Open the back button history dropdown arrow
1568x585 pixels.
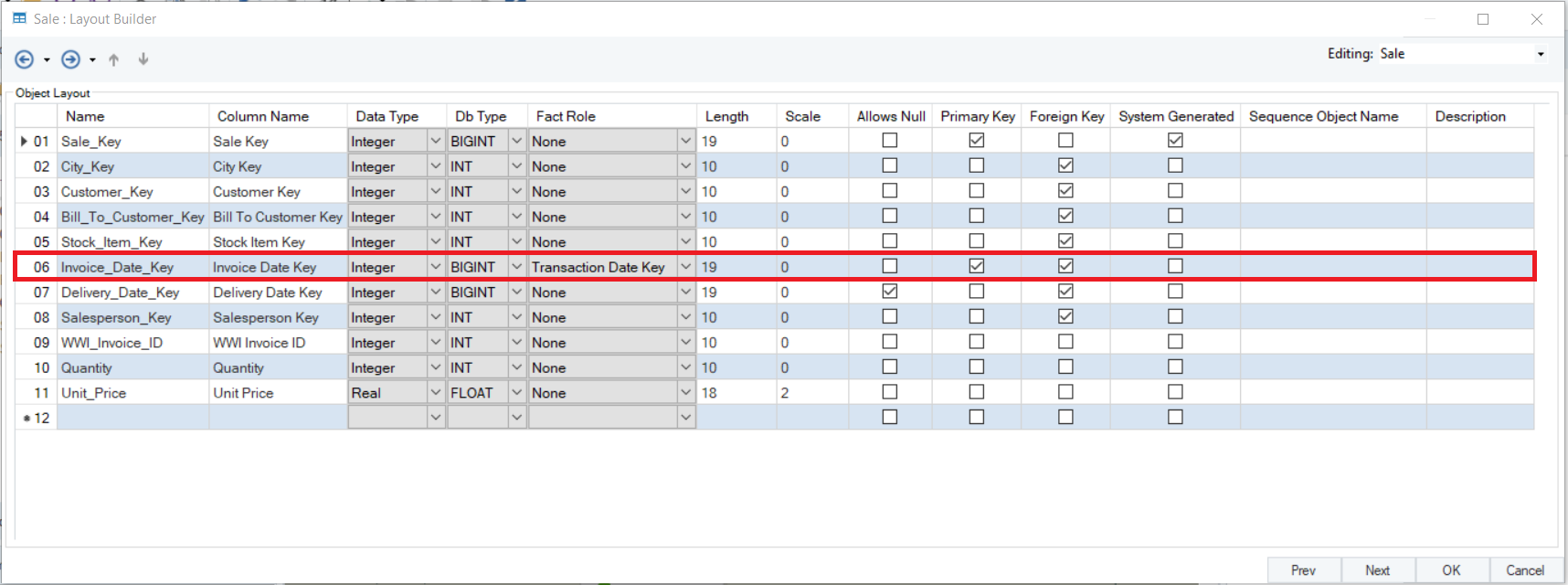47,60
